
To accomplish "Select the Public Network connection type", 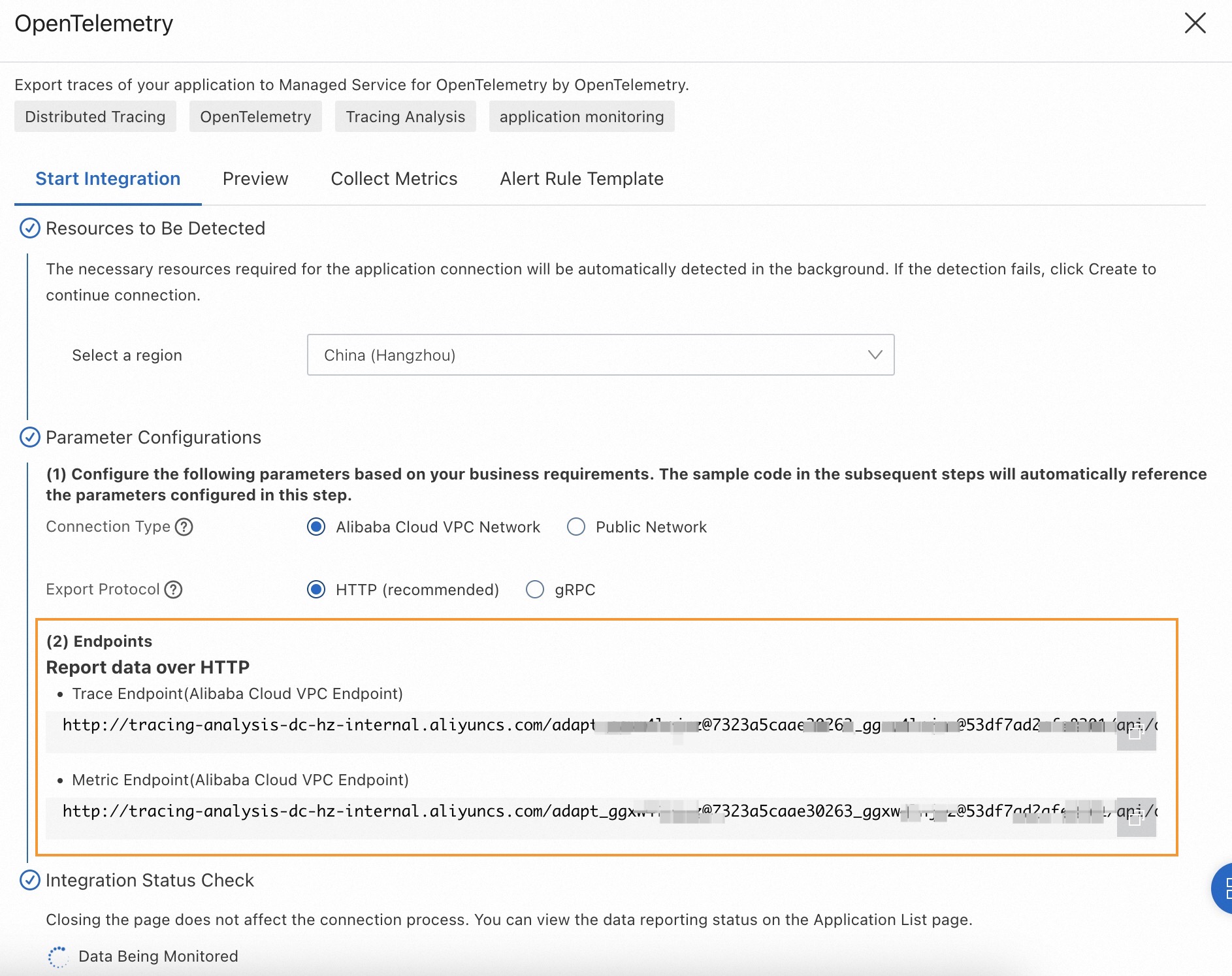I will (x=575, y=527).
